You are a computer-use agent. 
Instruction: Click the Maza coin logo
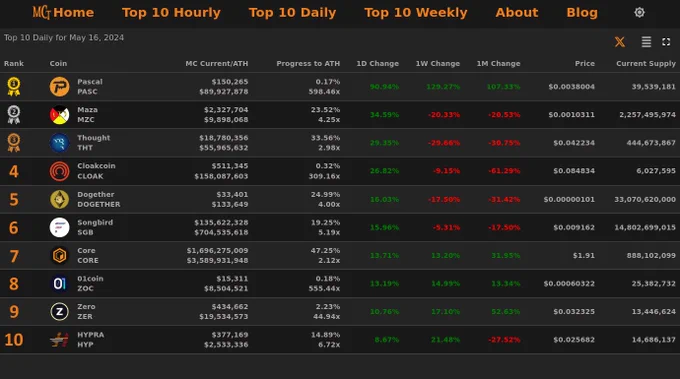(59, 115)
